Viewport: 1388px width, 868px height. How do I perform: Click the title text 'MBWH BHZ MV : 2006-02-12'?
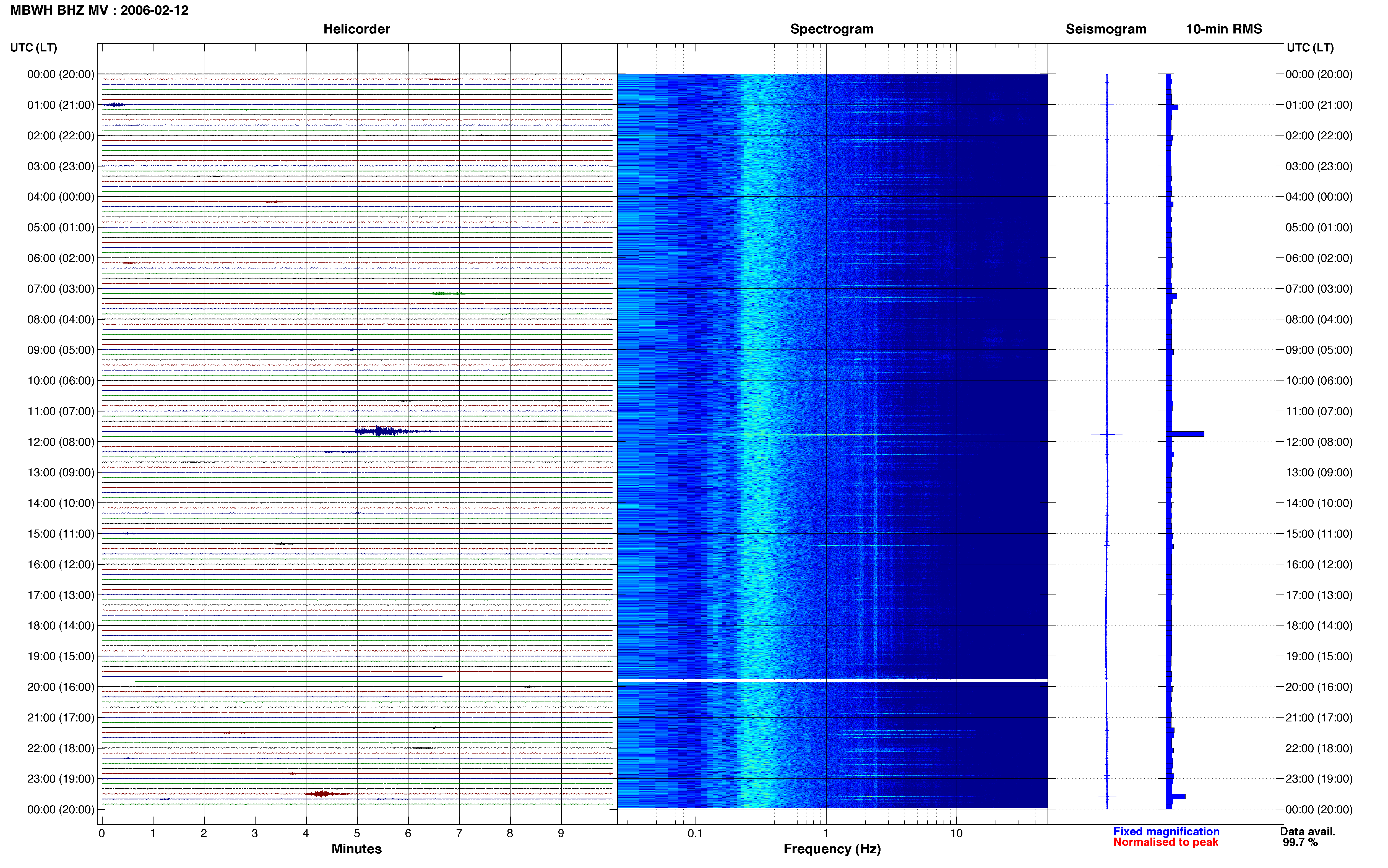point(99,10)
